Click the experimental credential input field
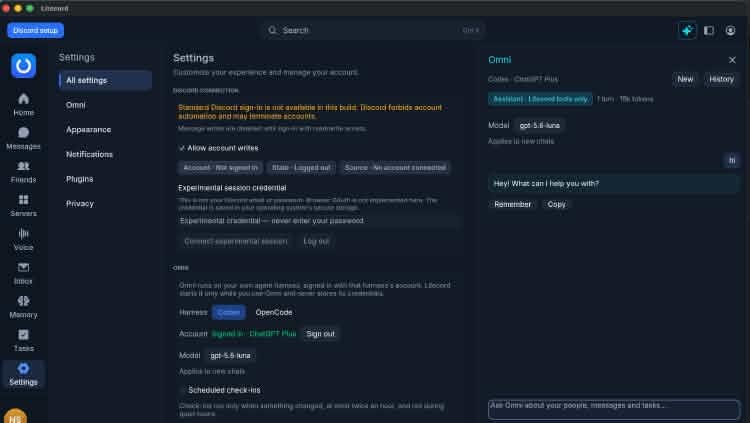 click(319, 221)
